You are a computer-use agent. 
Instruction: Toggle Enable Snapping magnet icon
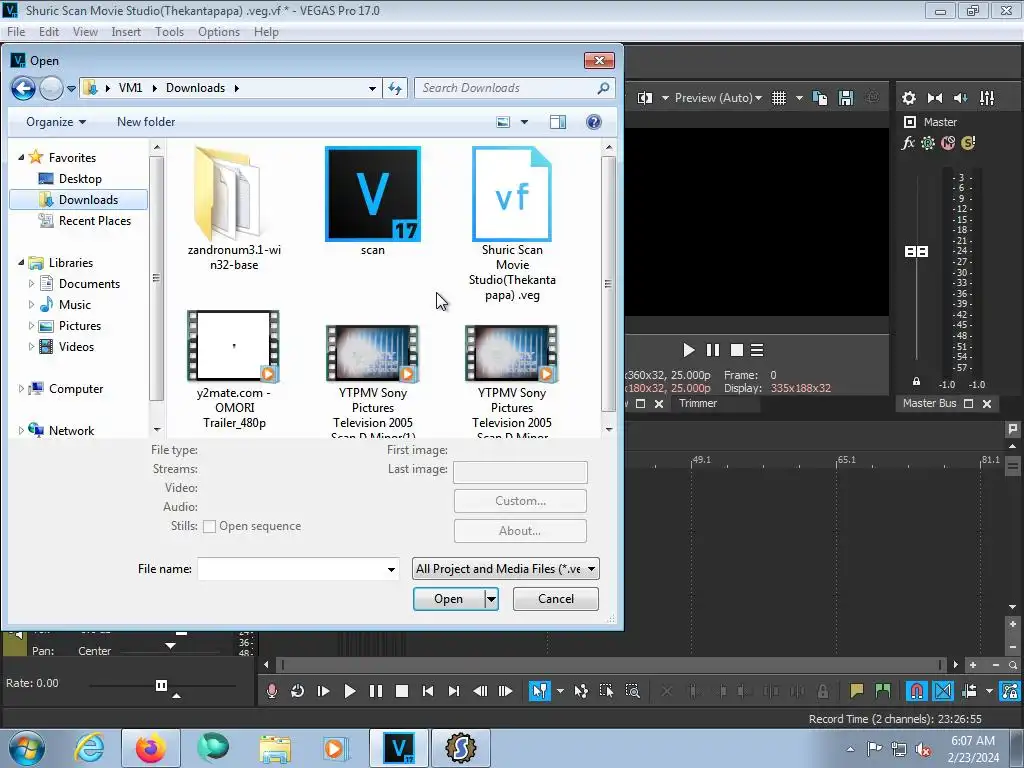pyautogui.click(x=916, y=691)
